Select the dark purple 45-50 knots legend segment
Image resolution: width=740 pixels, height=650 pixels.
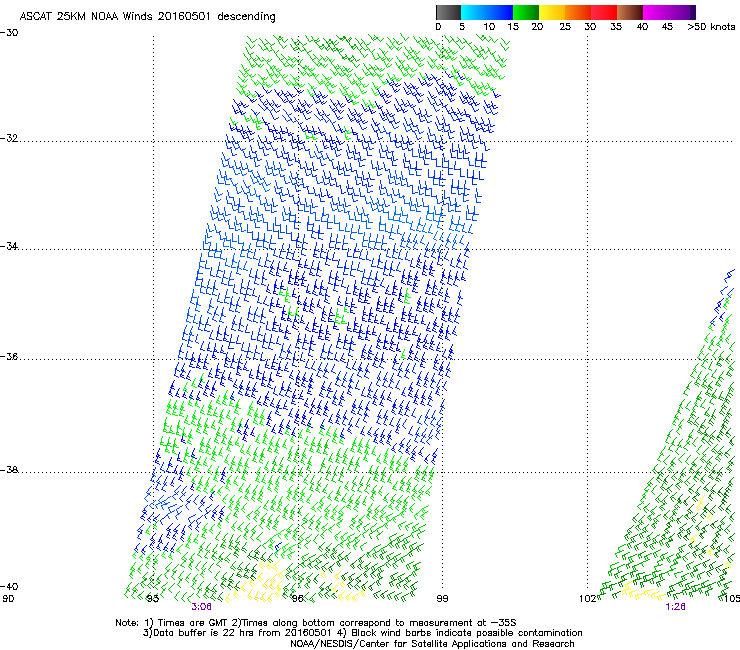(x=682, y=12)
